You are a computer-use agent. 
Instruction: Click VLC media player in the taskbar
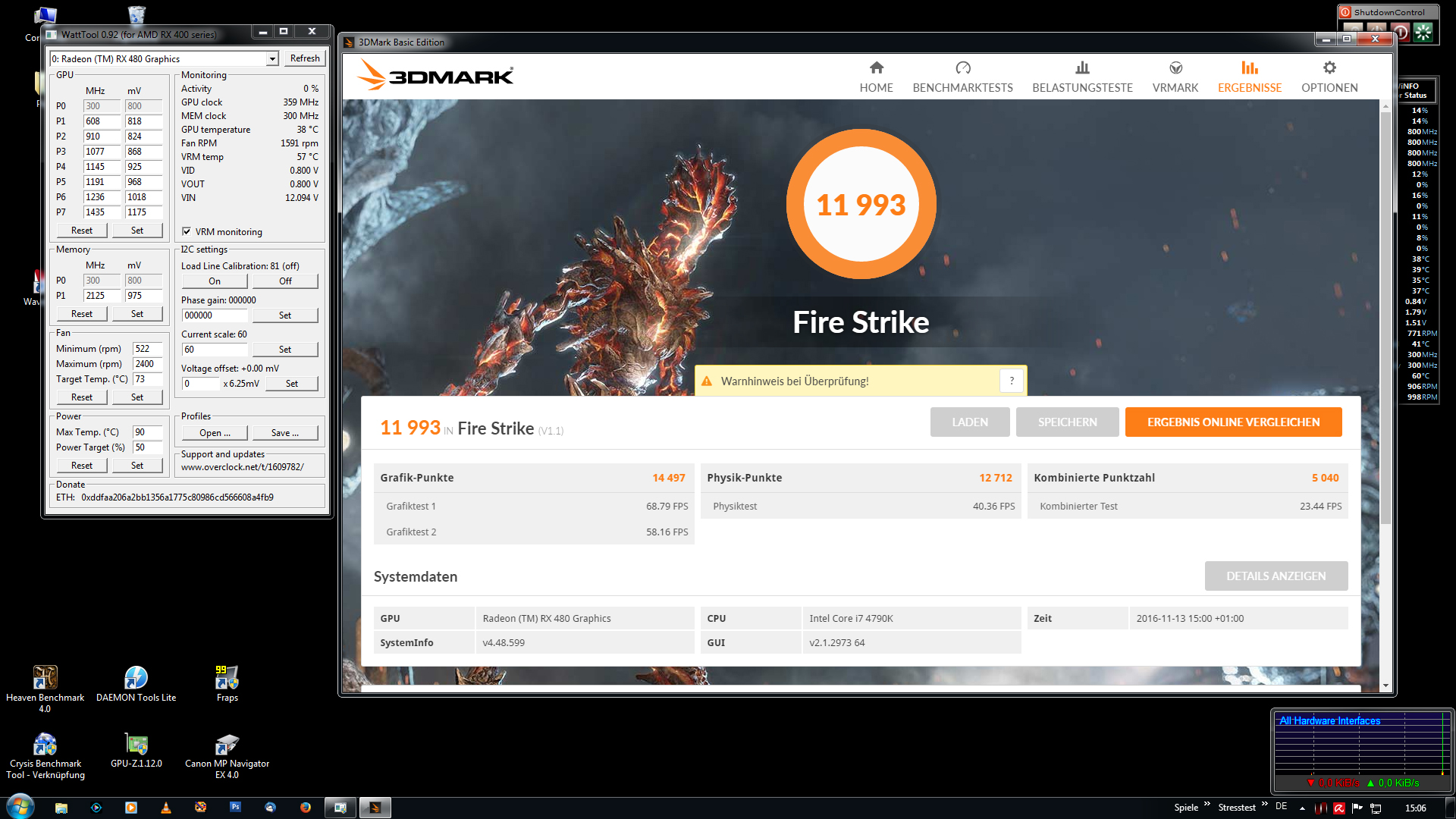(166, 808)
